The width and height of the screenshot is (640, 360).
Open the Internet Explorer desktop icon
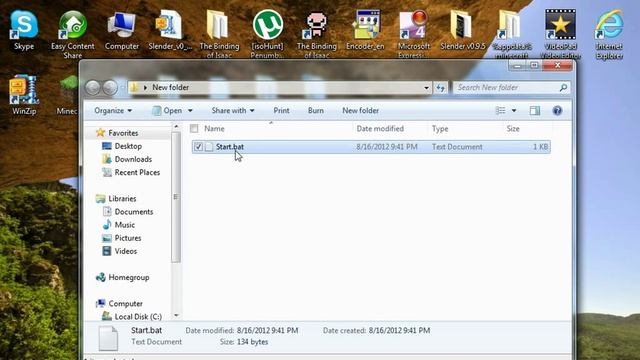tap(609, 35)
